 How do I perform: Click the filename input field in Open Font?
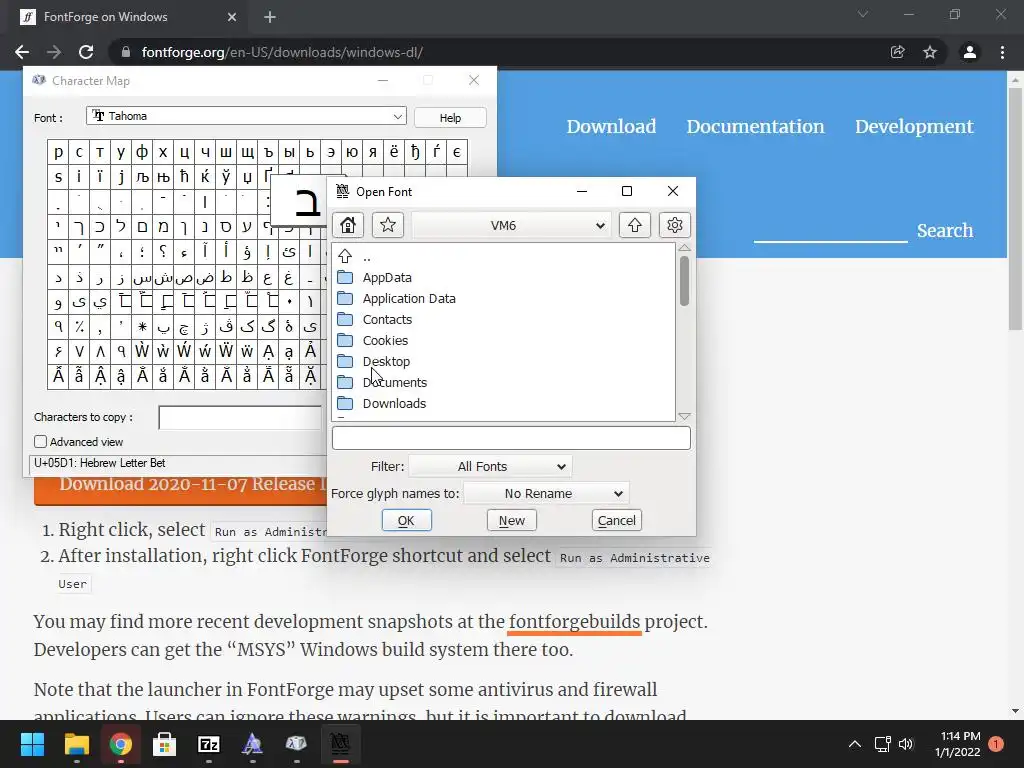511,438
